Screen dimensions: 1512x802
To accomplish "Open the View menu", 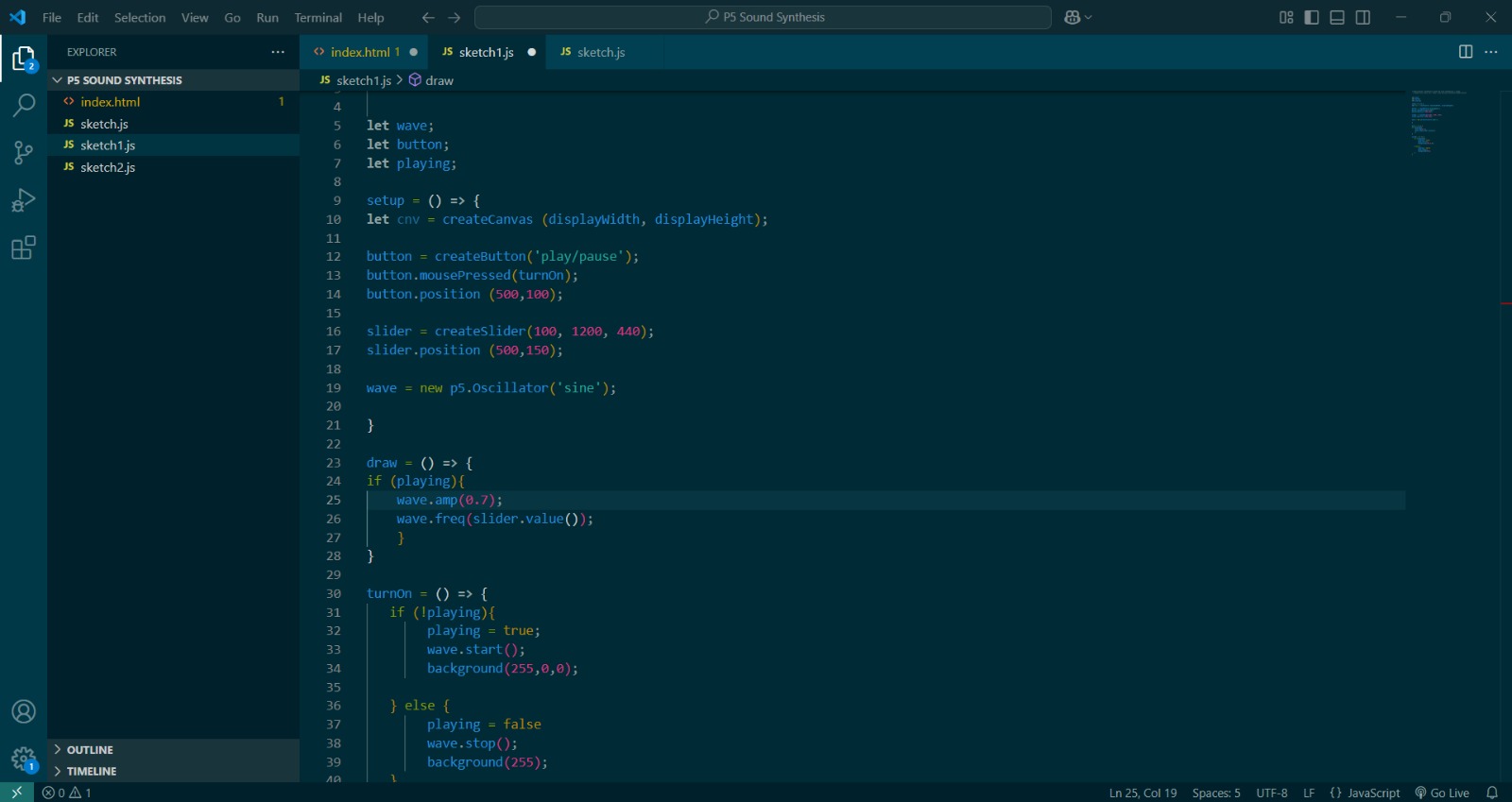I will tap(195, 17).
